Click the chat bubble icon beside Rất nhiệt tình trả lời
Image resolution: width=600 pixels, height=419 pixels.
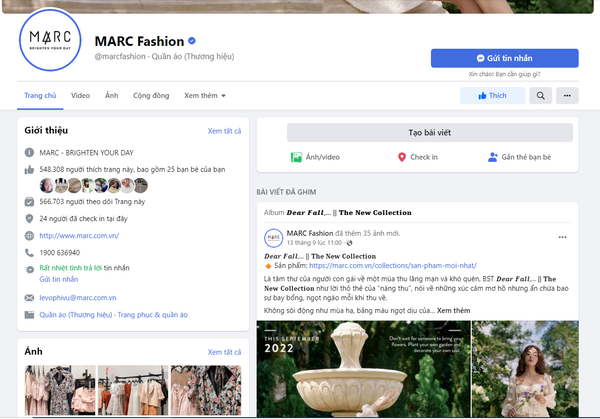coord(29,270)
